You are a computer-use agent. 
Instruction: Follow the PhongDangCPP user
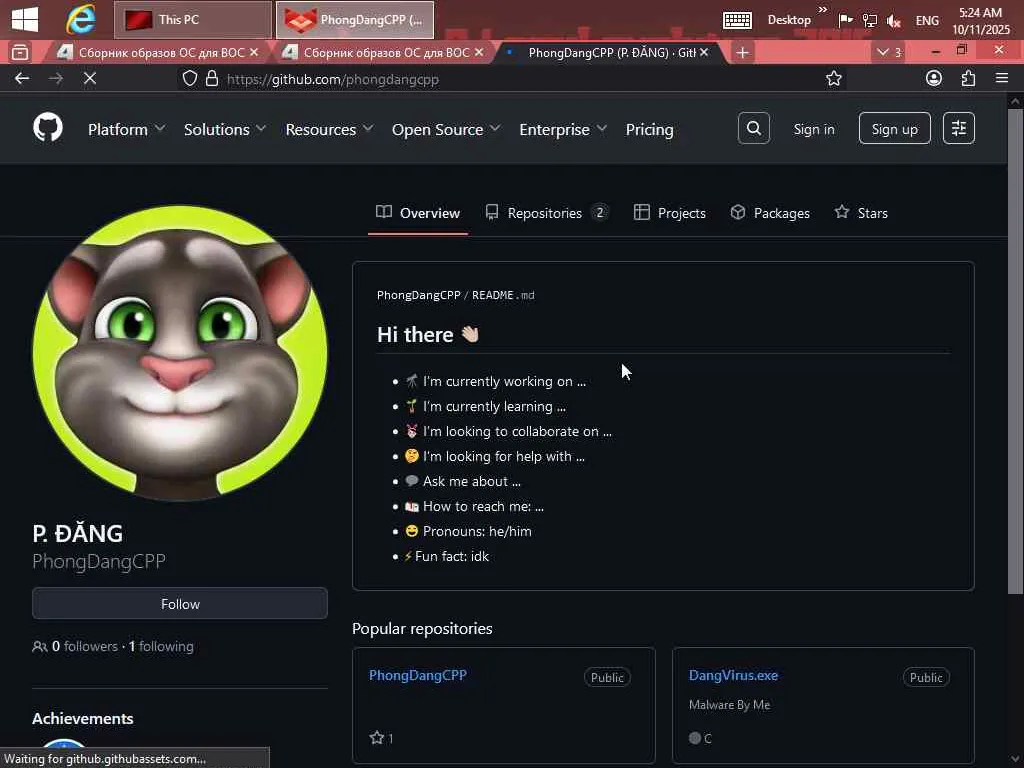point(180,603)
